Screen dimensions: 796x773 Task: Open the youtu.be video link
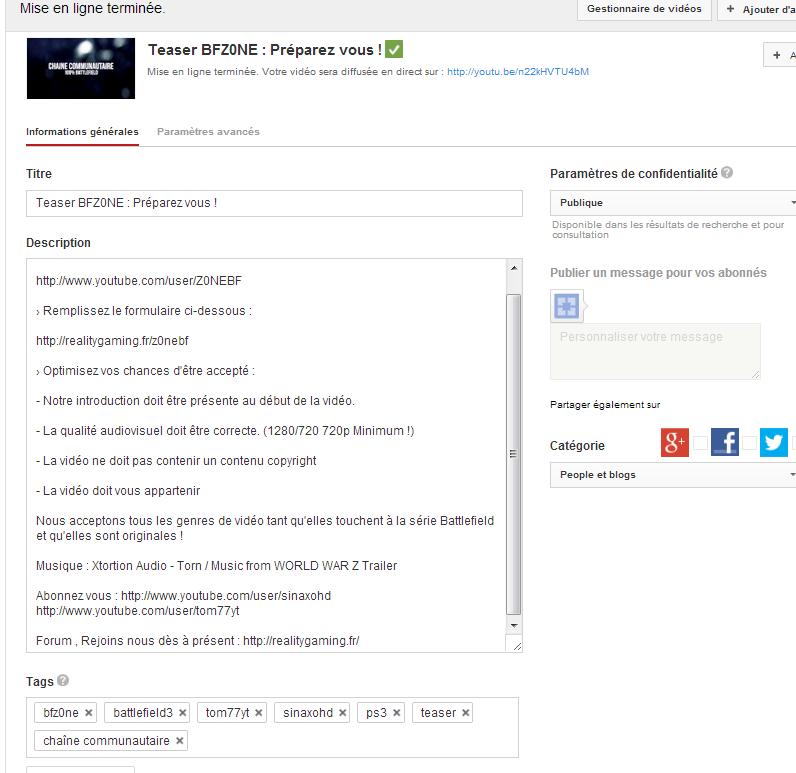518,72
